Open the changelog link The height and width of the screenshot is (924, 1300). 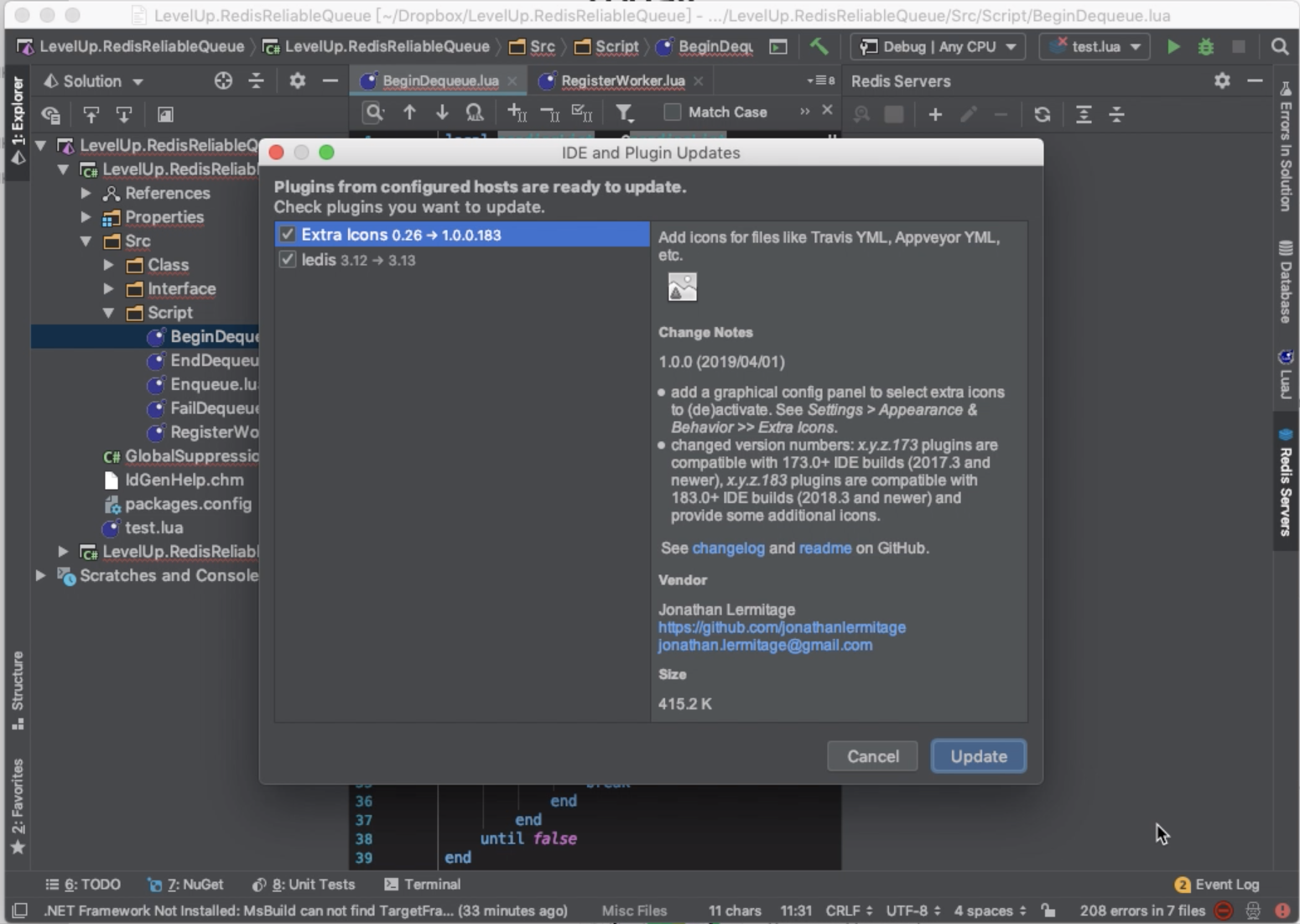[728, 548]
